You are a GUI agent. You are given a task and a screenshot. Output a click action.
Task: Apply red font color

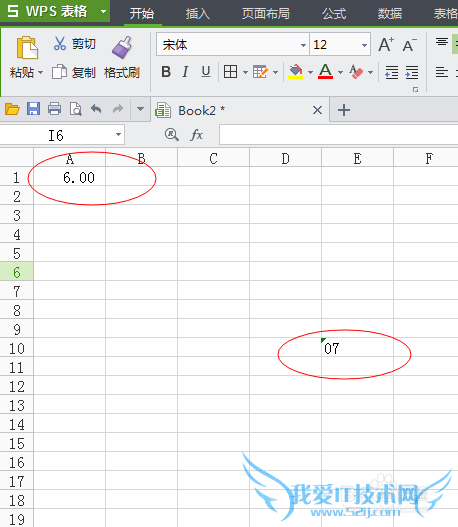coord(325,72)
